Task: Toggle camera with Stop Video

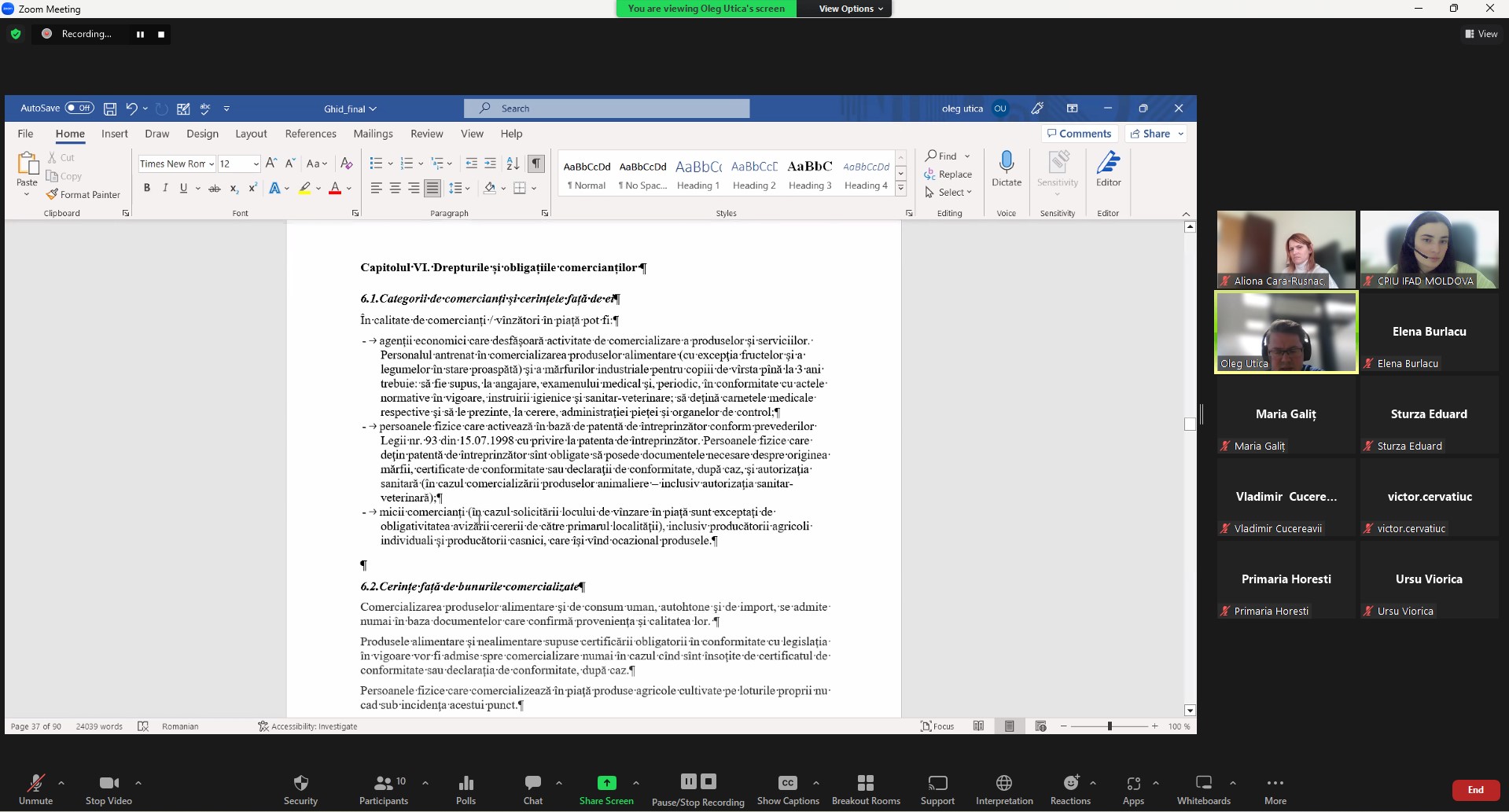Action: point(109,789)
